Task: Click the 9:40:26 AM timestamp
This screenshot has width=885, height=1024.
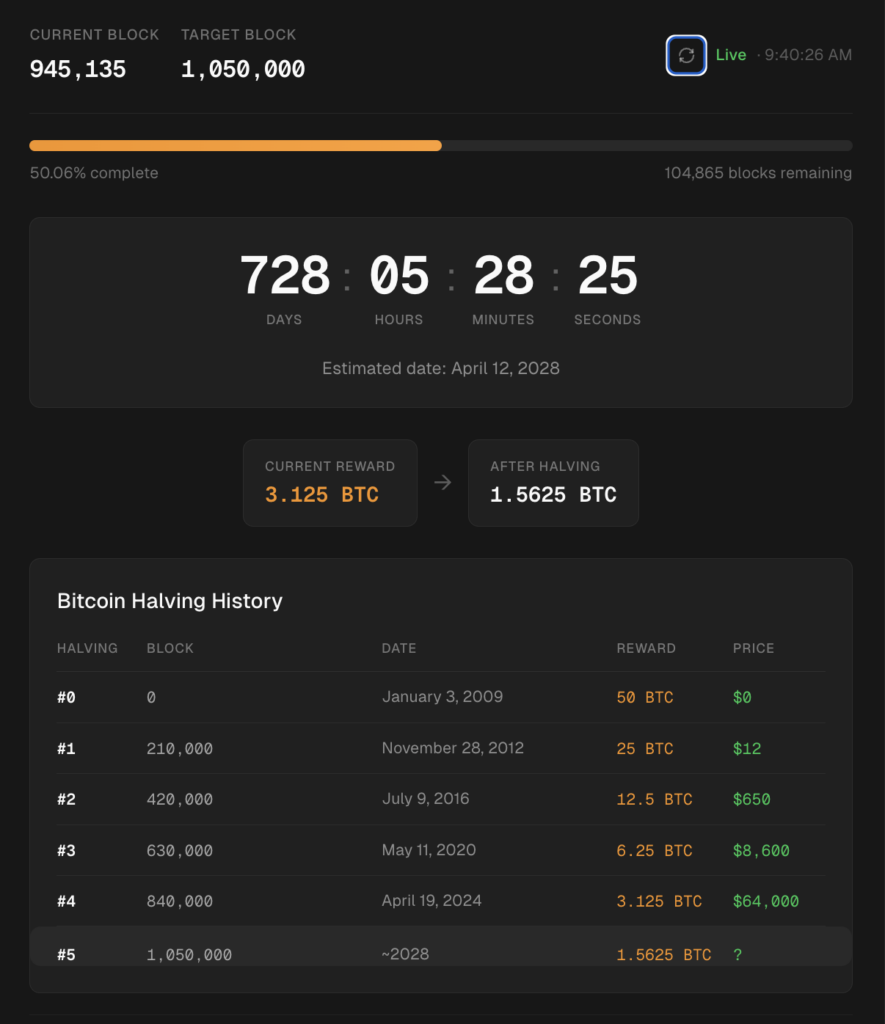Action: 808,55
